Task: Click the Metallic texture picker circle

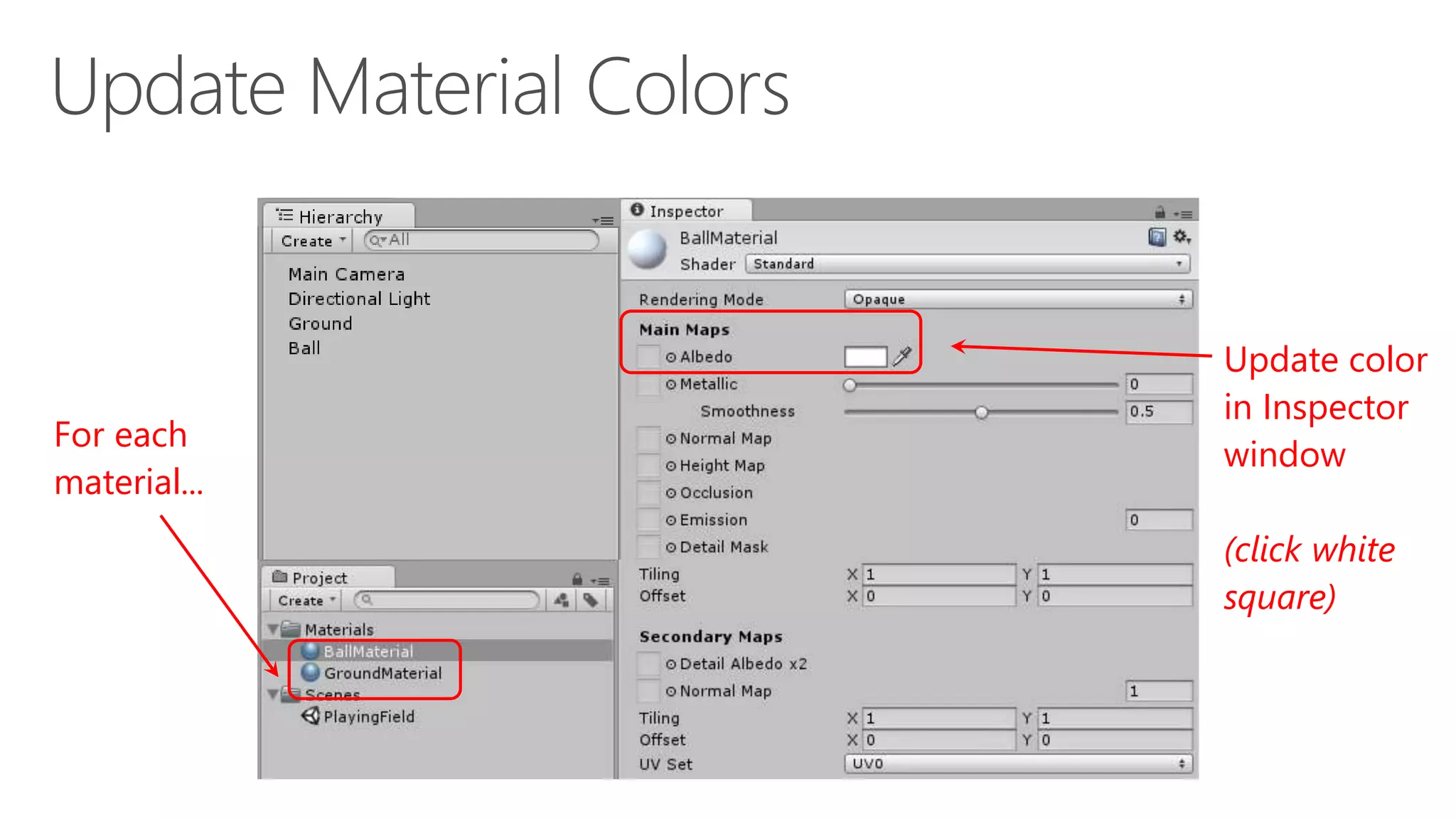Action: point(670,385)
